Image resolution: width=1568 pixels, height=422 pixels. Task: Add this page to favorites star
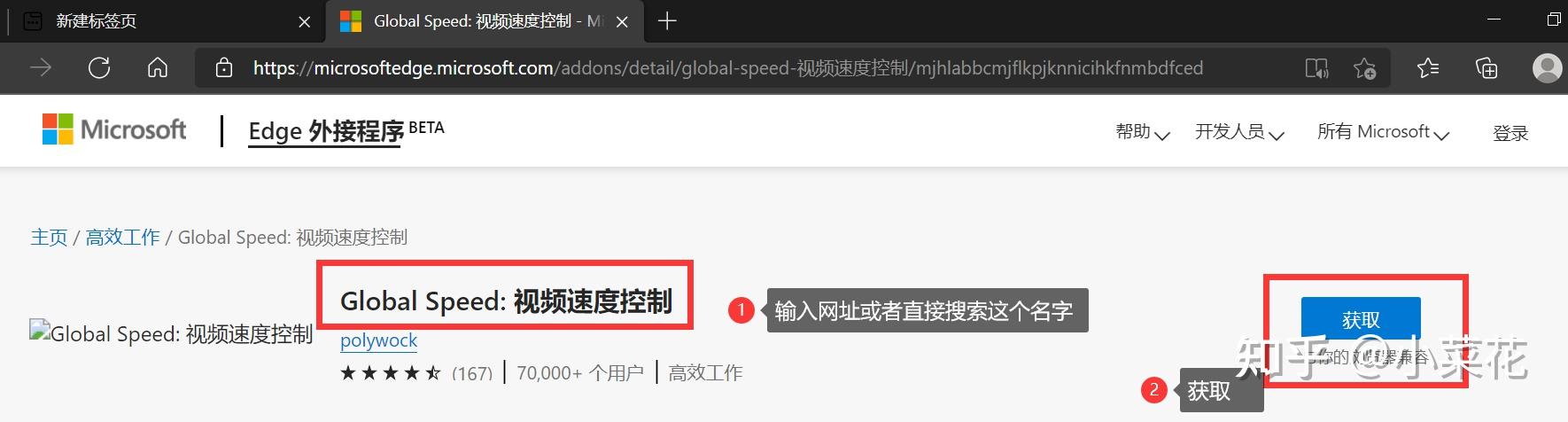pyautogui.click(x=1364, y=68)
